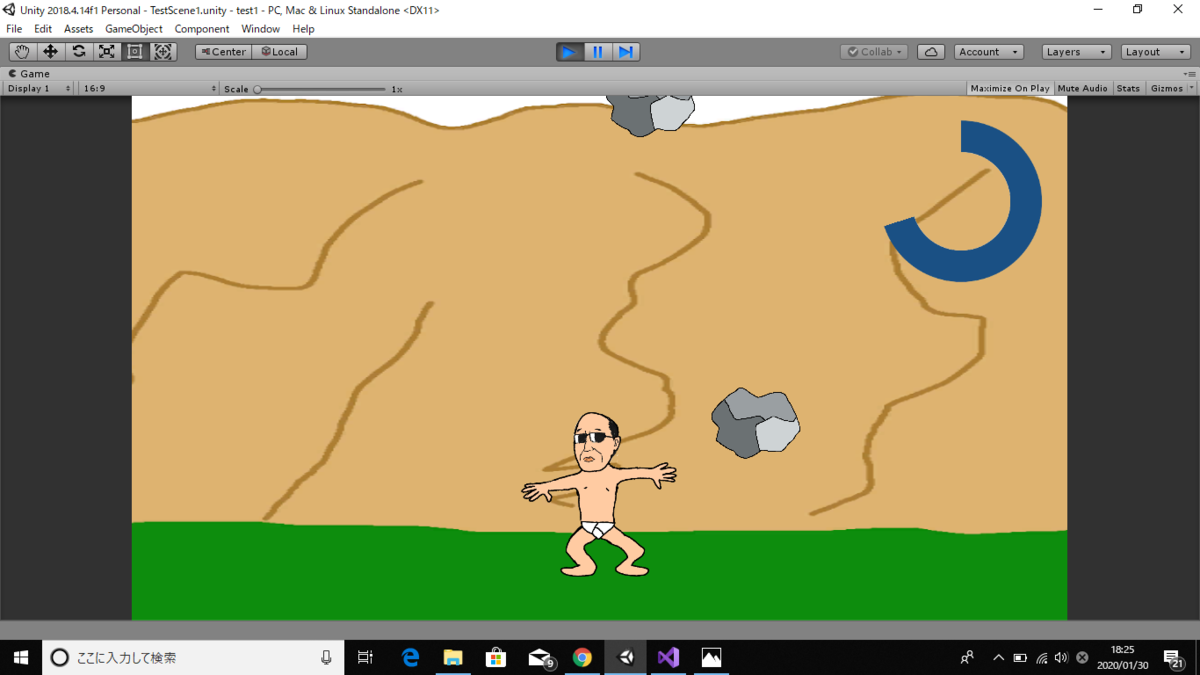Open Microsoft Store from the taskbar

point(496,657)
